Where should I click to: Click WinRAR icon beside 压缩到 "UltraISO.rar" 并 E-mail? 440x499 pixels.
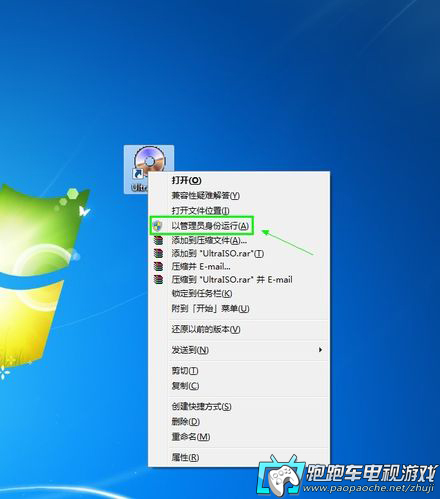[158, 279]
